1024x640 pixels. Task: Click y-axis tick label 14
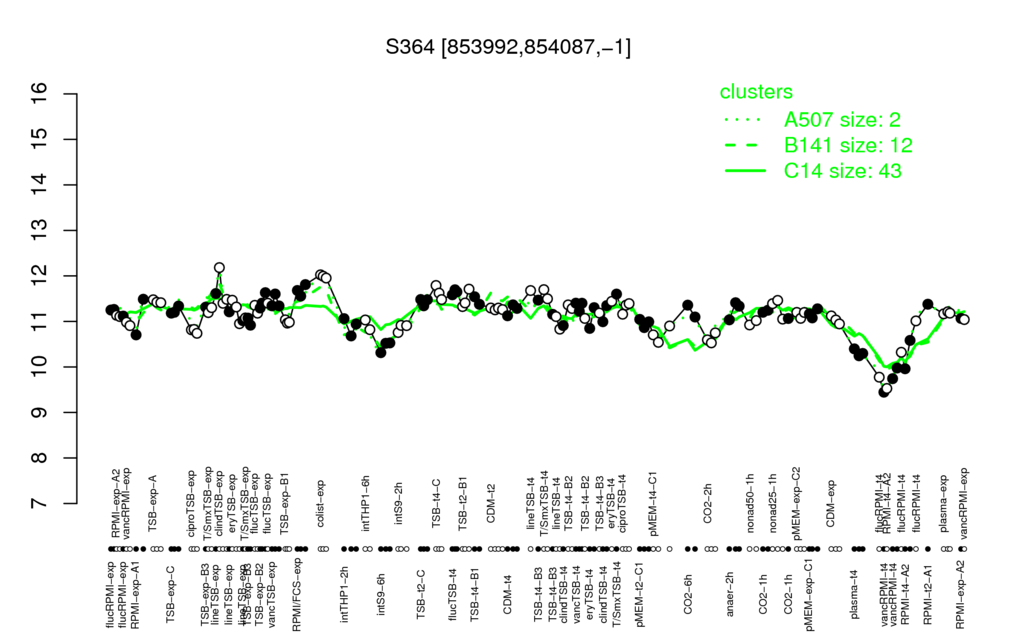[40, 185]
